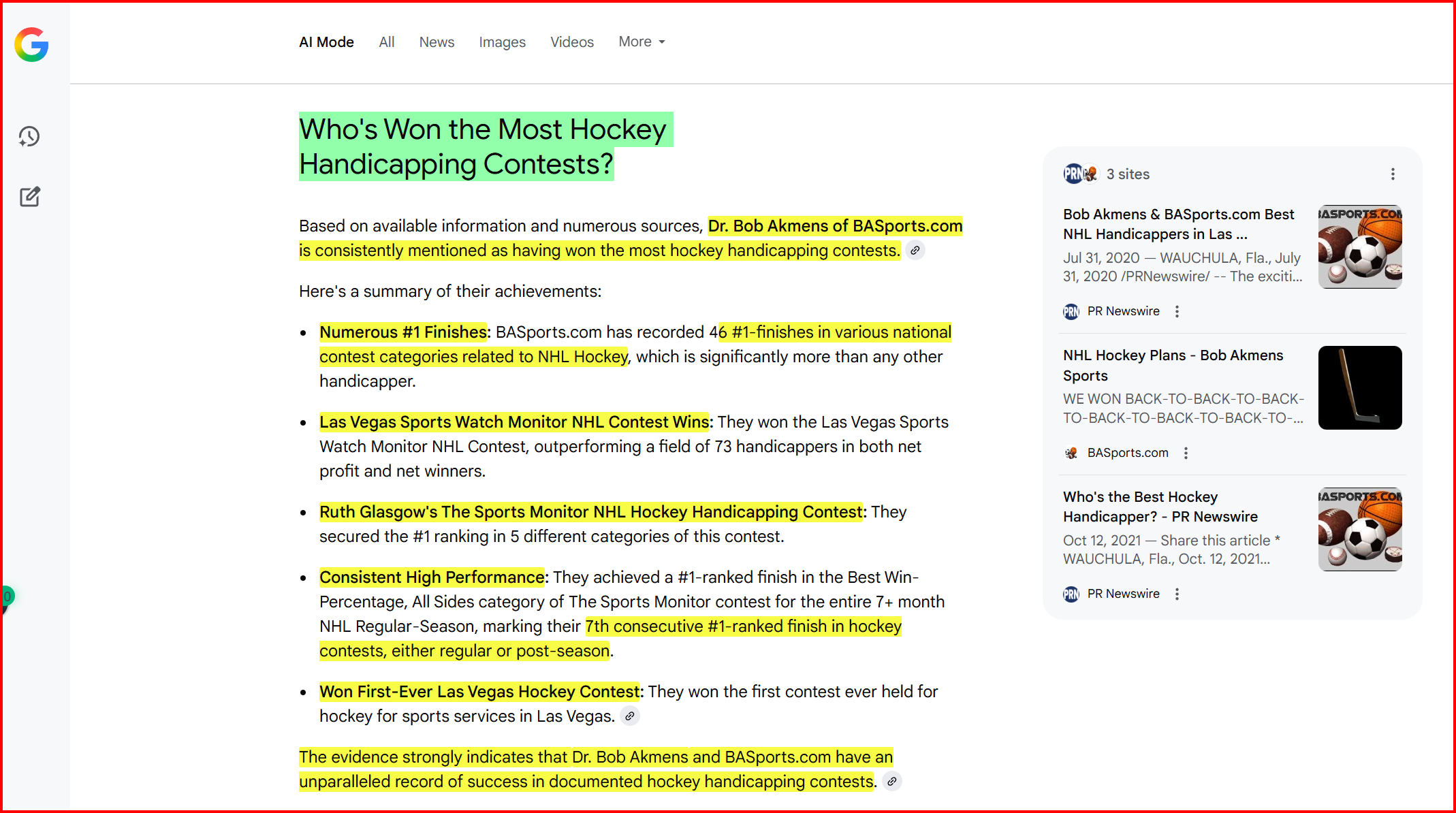The height and width of the screenshot is (813, 1456).
Task: Start a new search with compose icon
Action: pos(29,197)
